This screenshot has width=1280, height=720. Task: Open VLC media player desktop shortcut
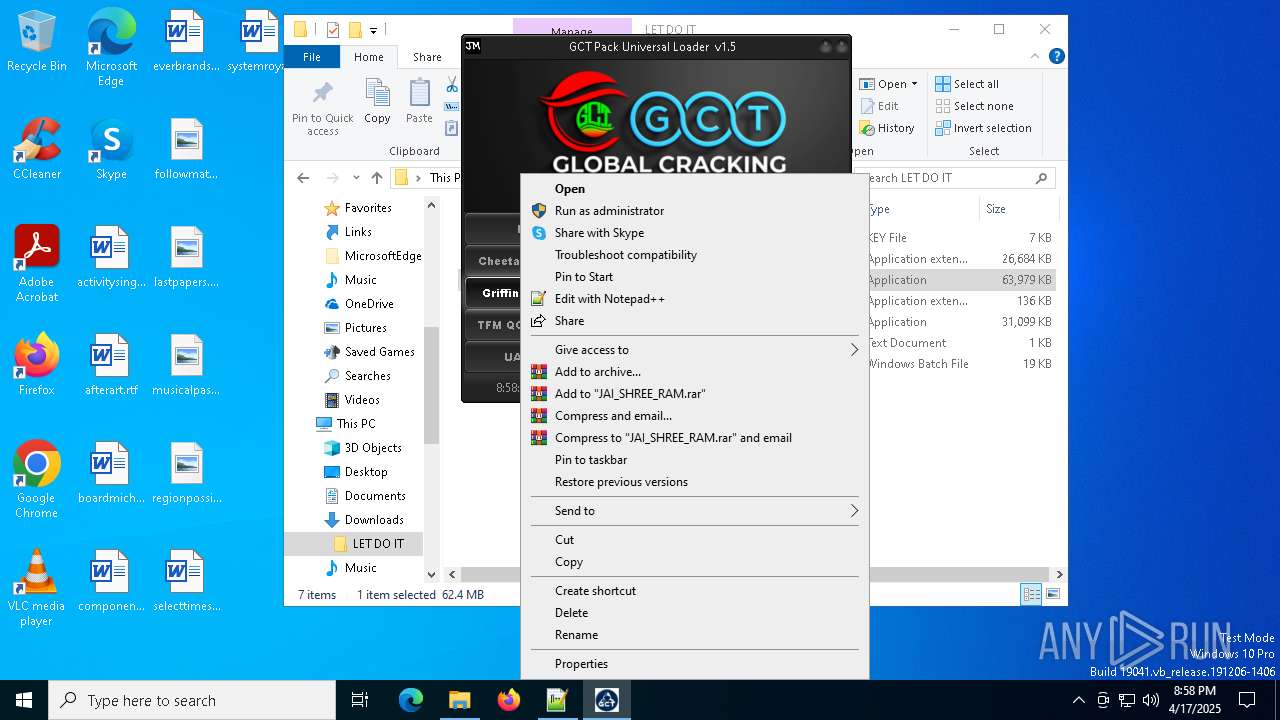coord(37,588)
